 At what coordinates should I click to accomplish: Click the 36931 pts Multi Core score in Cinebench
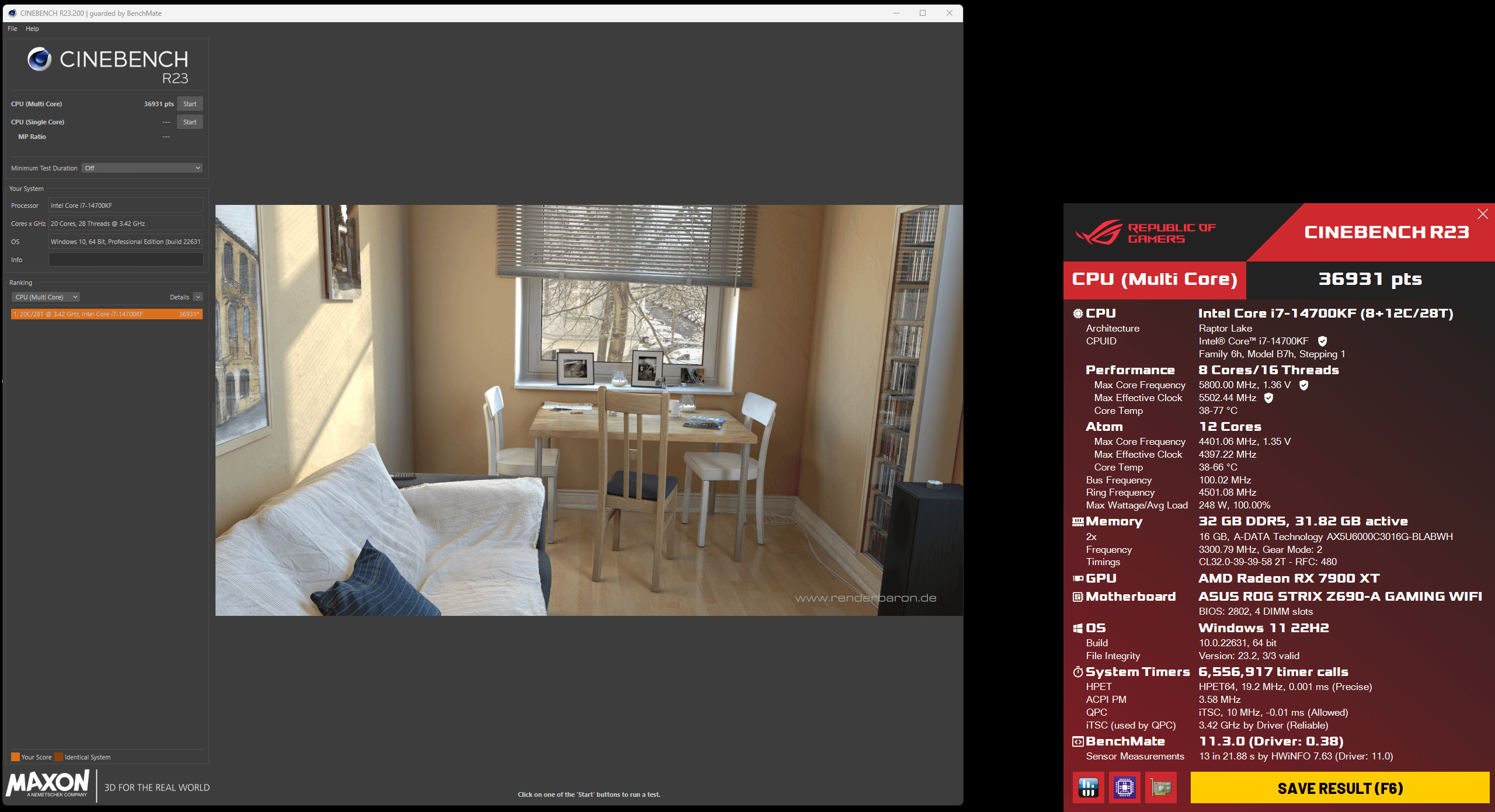pyautogui.click(x=159, y=104)
